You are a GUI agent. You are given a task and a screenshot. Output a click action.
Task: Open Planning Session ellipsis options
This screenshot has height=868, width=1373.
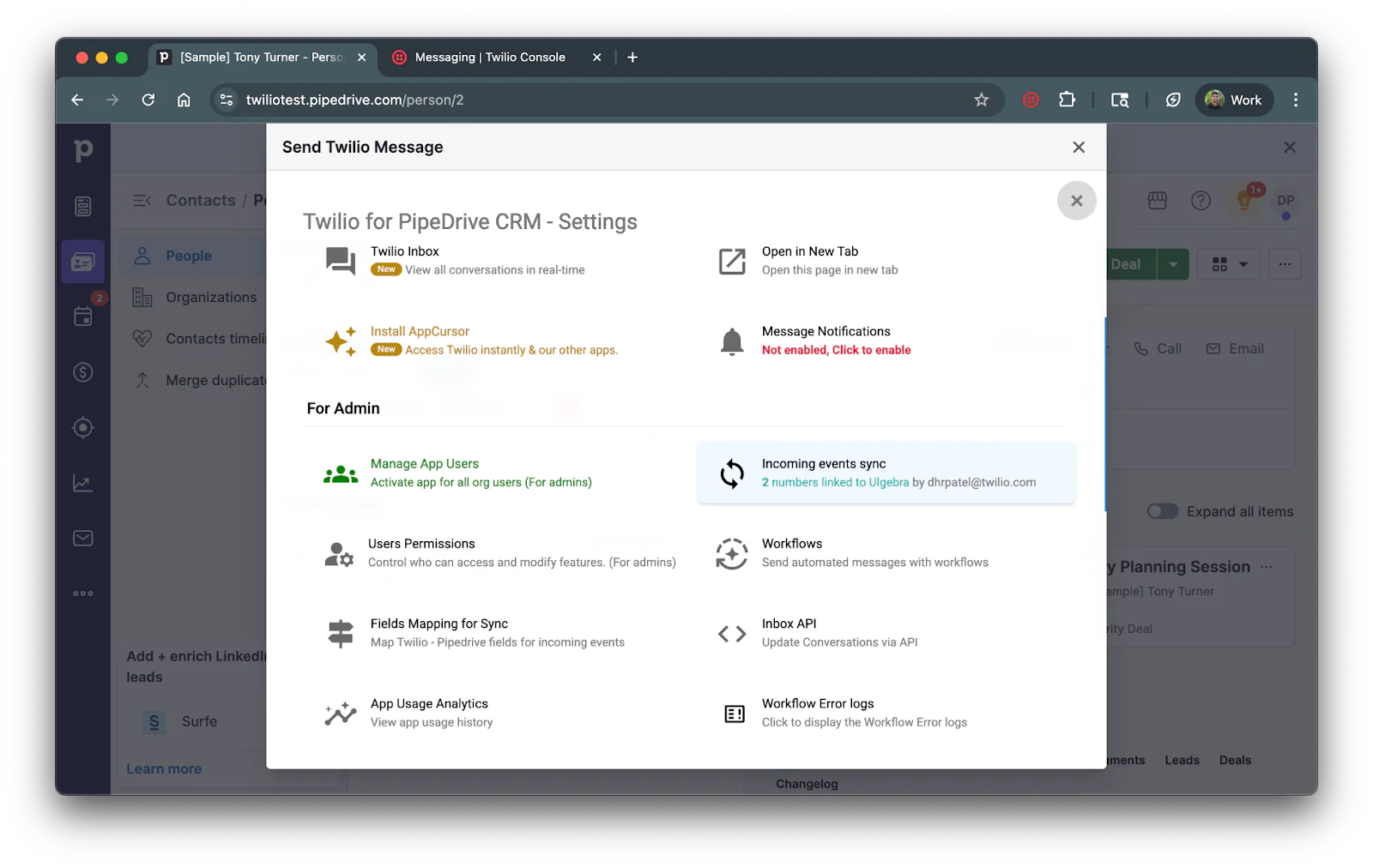point(1267,566)
